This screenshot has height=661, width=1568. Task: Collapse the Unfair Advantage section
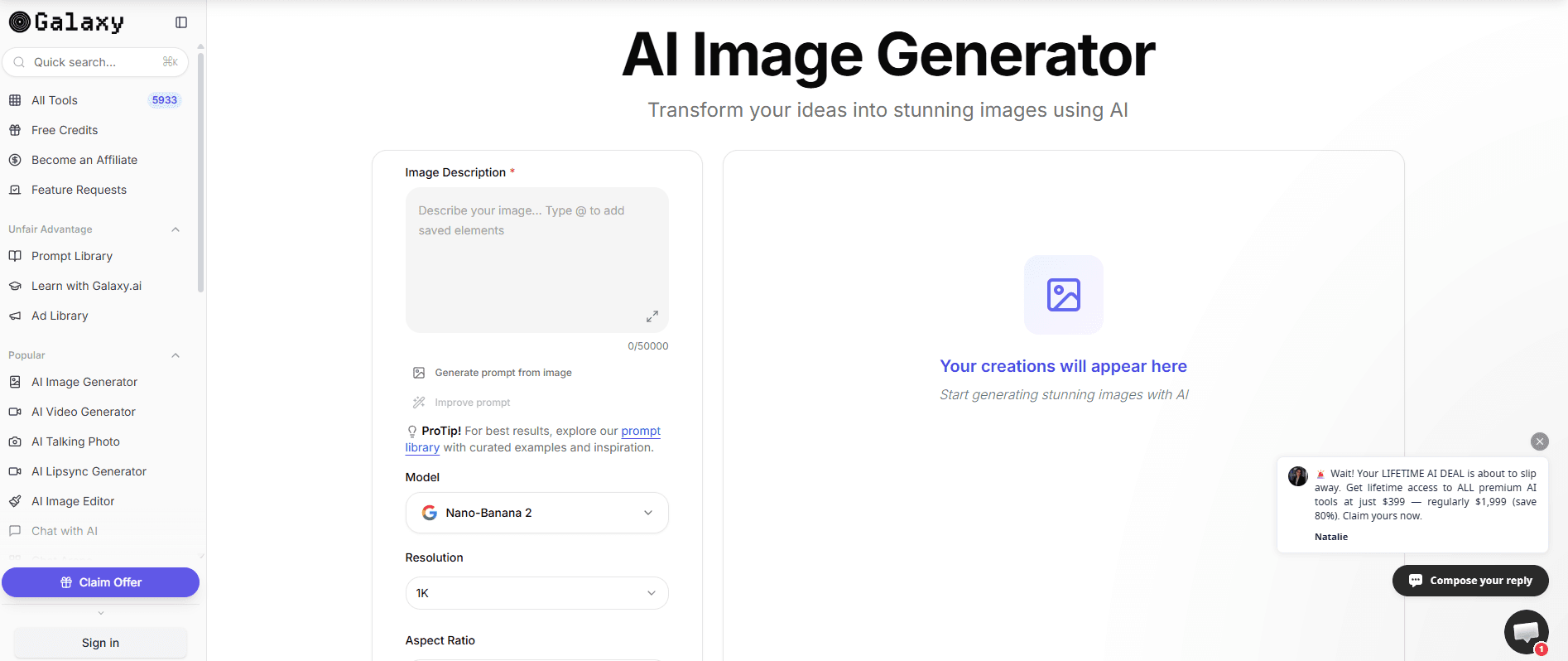point(176,229)
